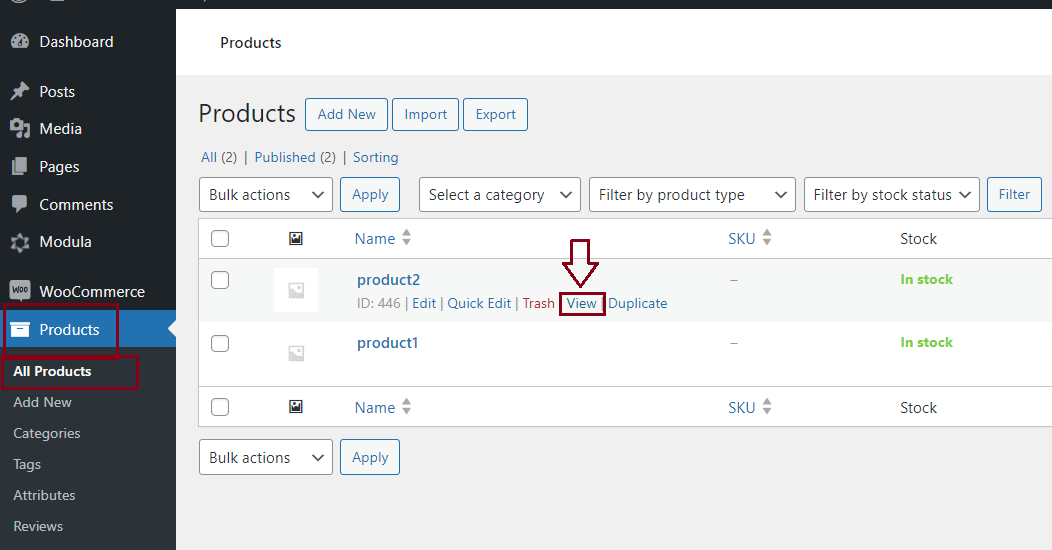1052x550 pixels.
Task: Click the Media library icon
Action: (19, 129)
